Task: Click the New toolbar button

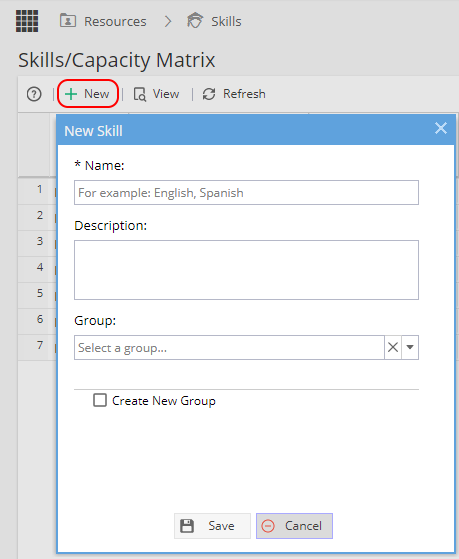Action: click(88, 94)
